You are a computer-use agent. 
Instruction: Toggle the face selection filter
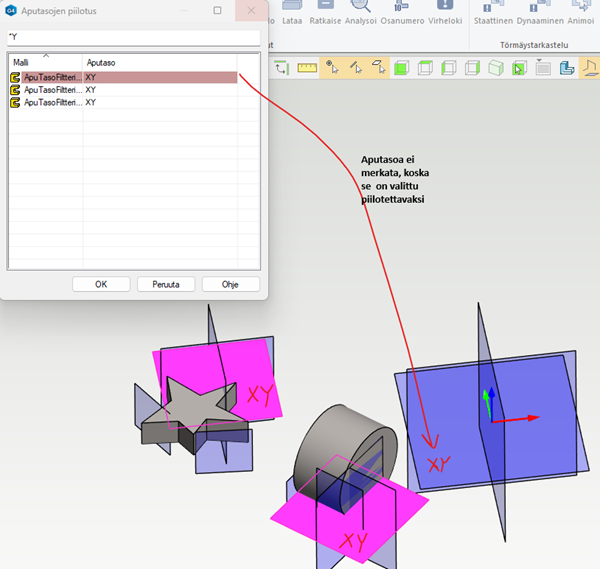380,68
